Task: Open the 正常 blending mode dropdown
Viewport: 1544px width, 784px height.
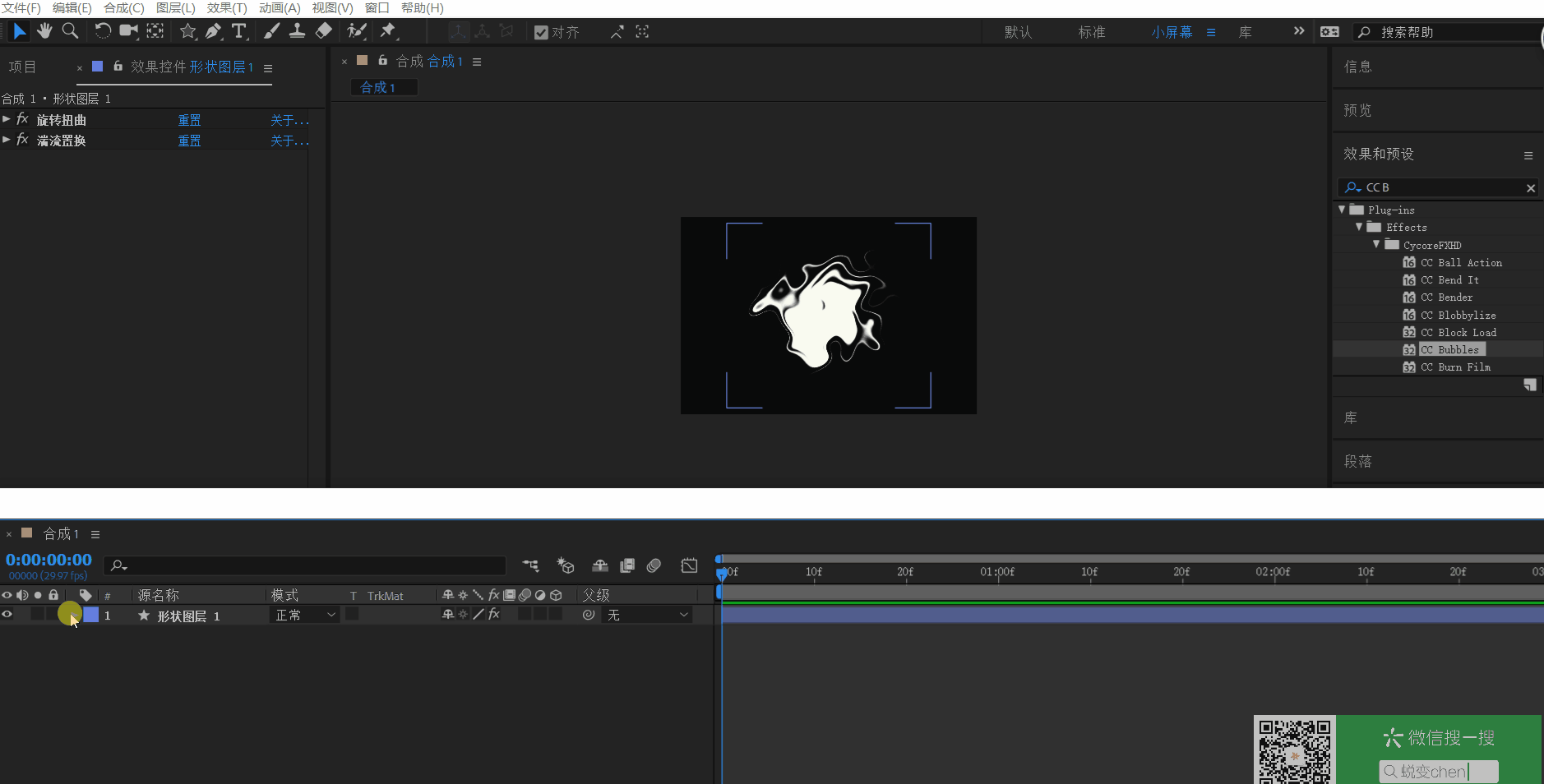Action: (304, 615)
